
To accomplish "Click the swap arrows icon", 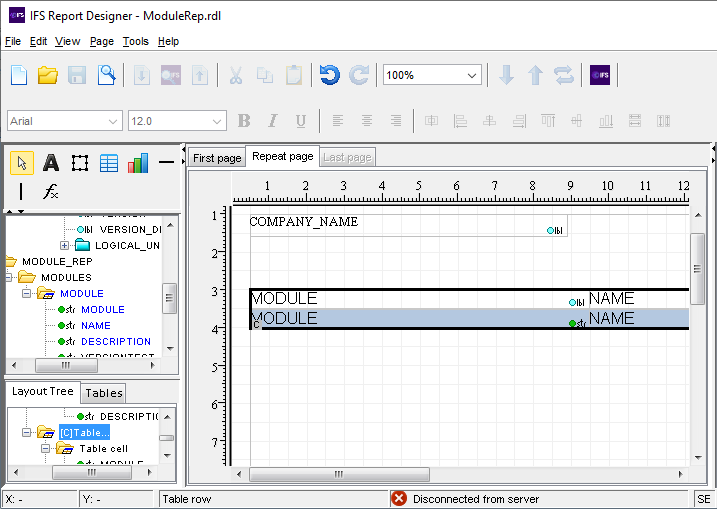I will coord(564,75).
